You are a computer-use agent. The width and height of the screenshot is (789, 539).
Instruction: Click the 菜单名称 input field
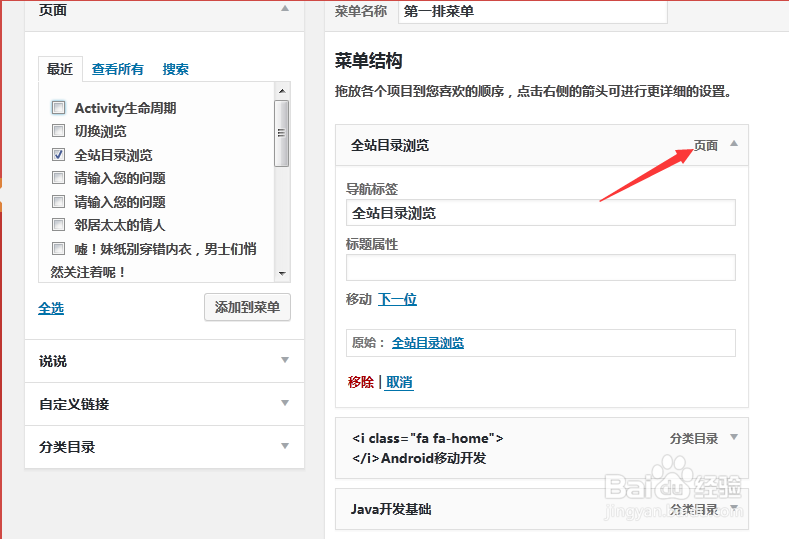(533, 11)
